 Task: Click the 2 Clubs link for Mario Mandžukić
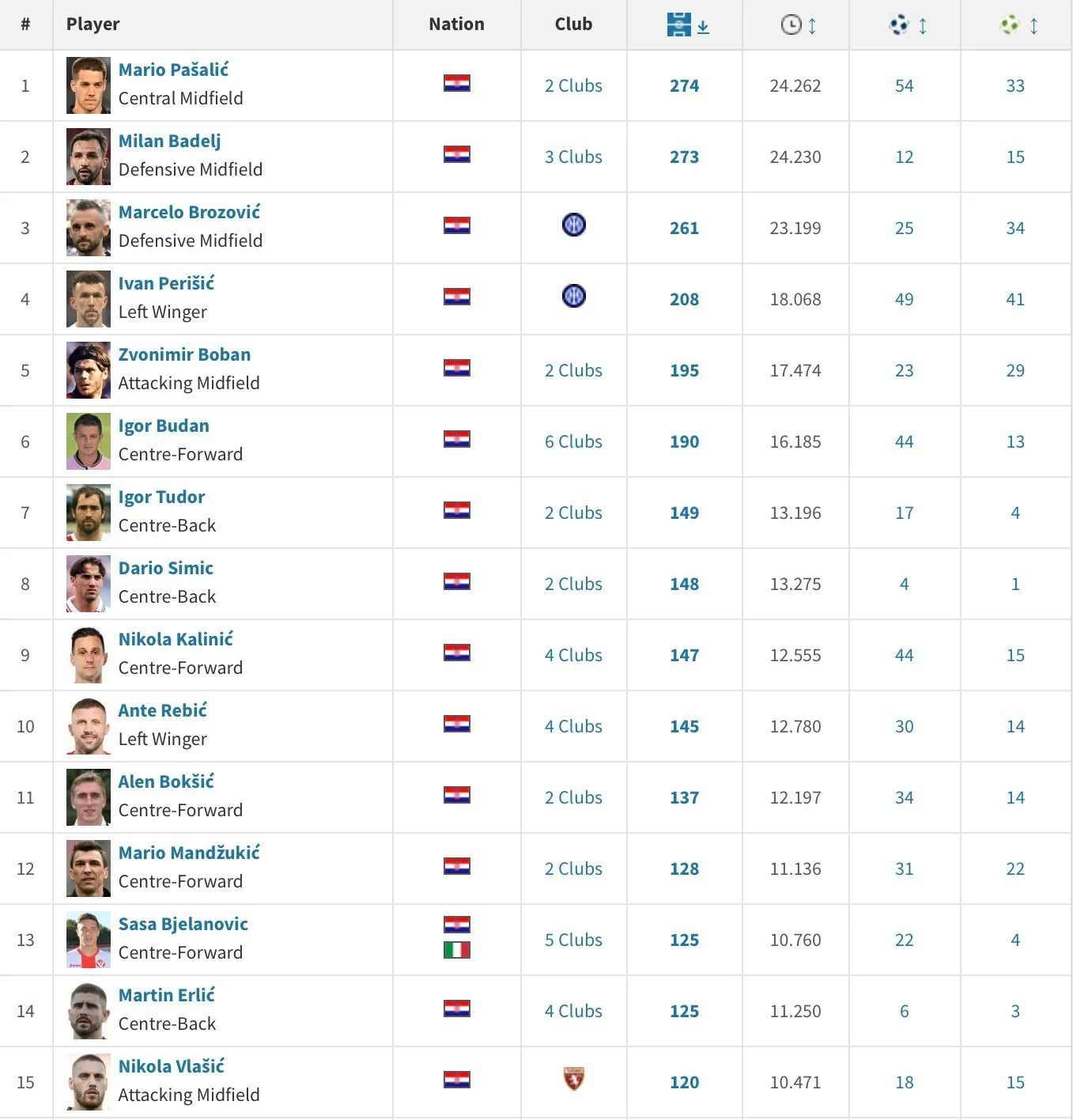[573, 868]
